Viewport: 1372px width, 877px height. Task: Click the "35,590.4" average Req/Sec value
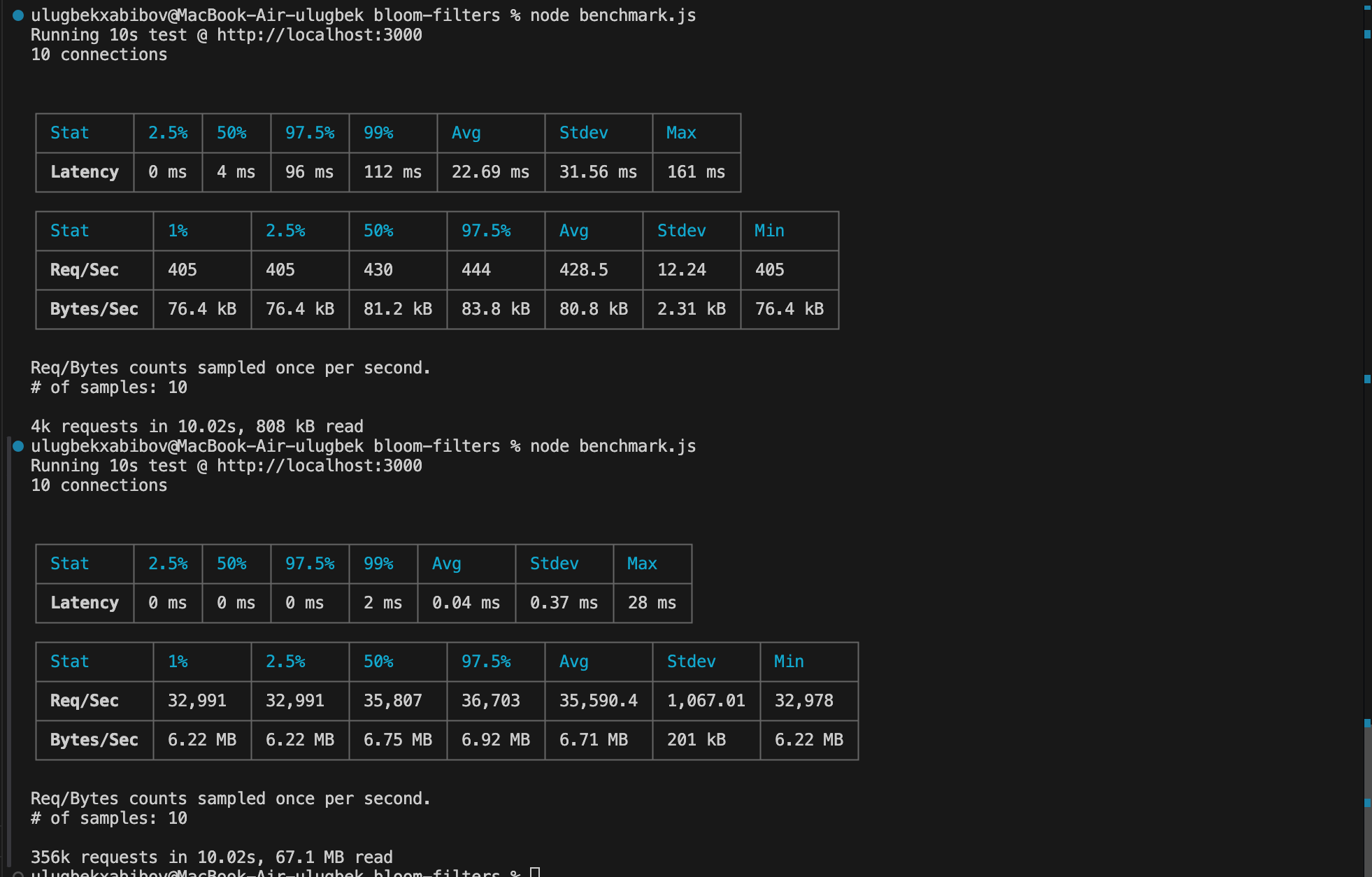[598, 701]
